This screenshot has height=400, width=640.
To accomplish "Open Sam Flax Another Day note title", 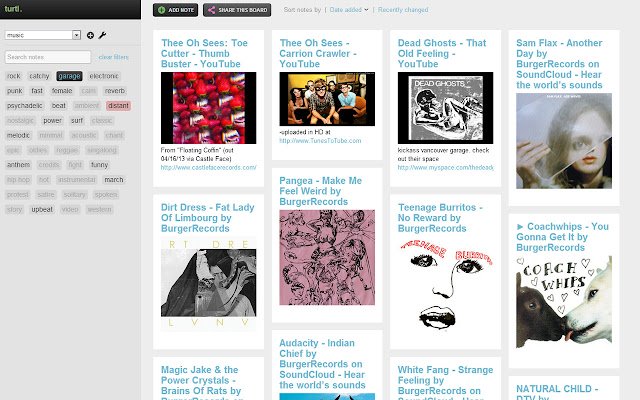I will (x=559, y=64).
